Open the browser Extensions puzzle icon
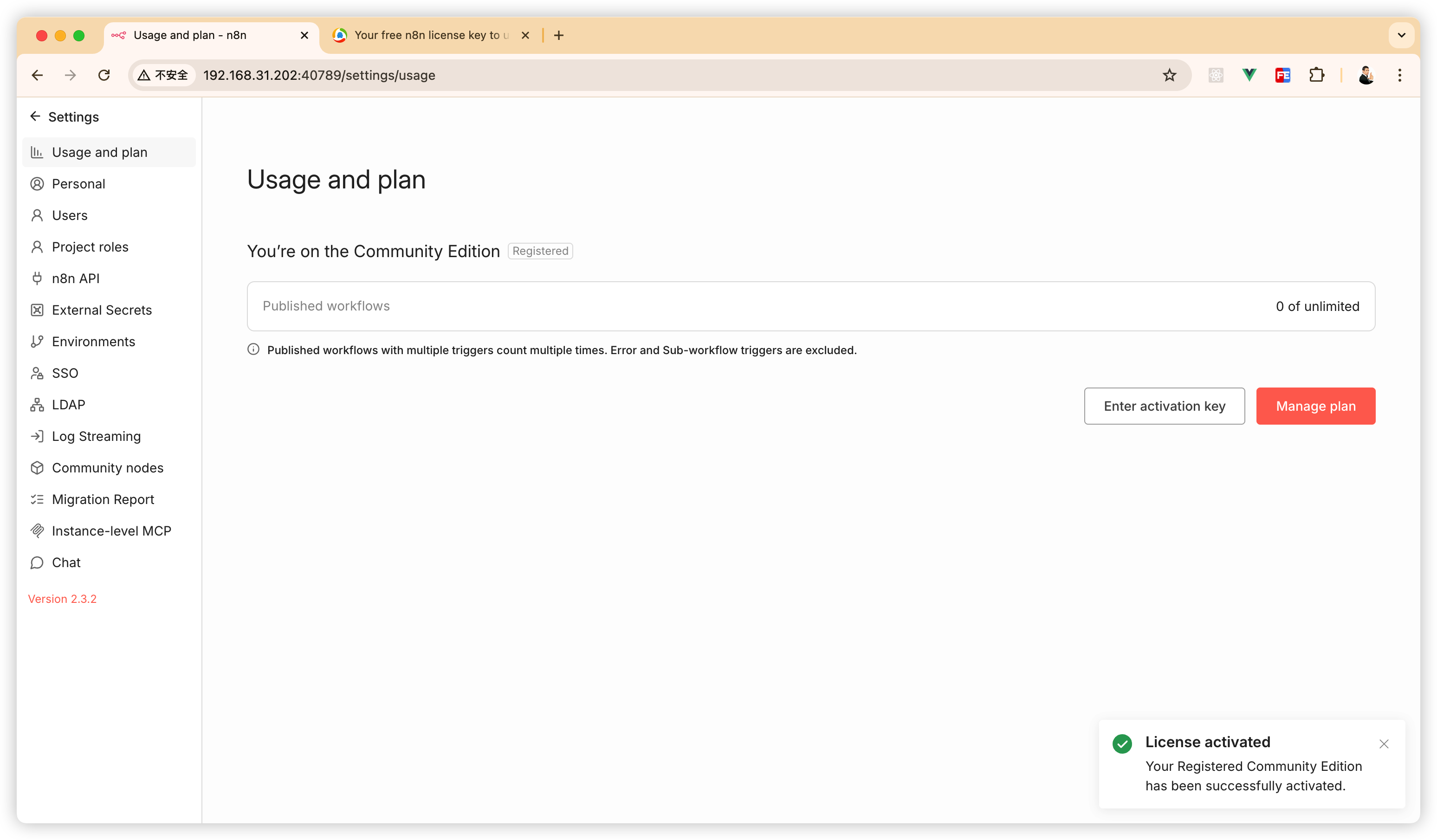Viewport: 1437px width, 840px height. 1317,75
